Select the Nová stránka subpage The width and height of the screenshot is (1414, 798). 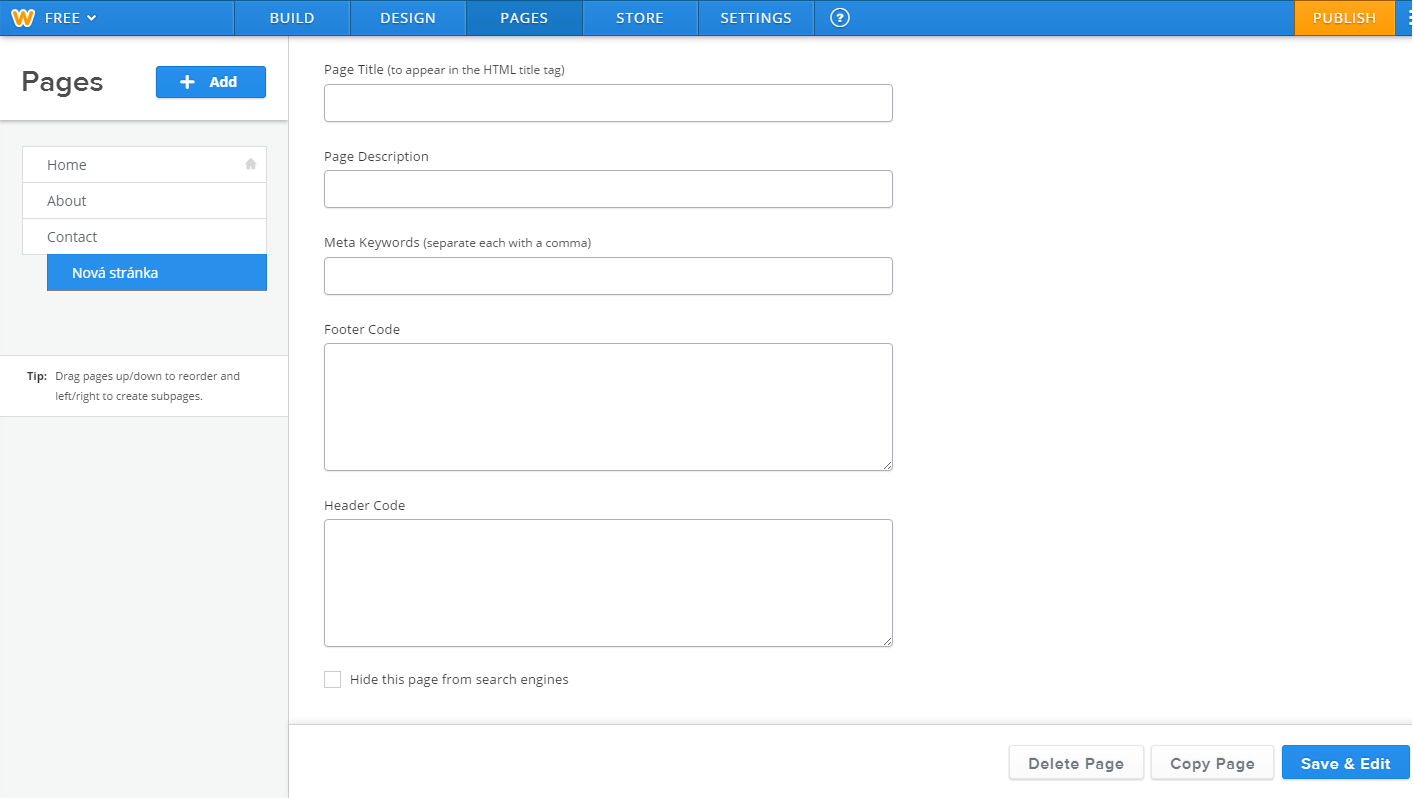157,273
